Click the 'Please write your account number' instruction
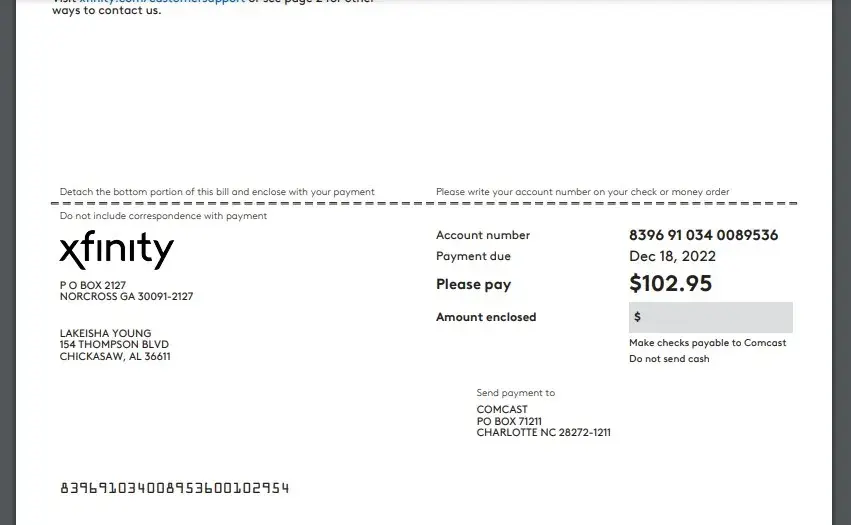 pyautogui.click(x=582, y=192)
